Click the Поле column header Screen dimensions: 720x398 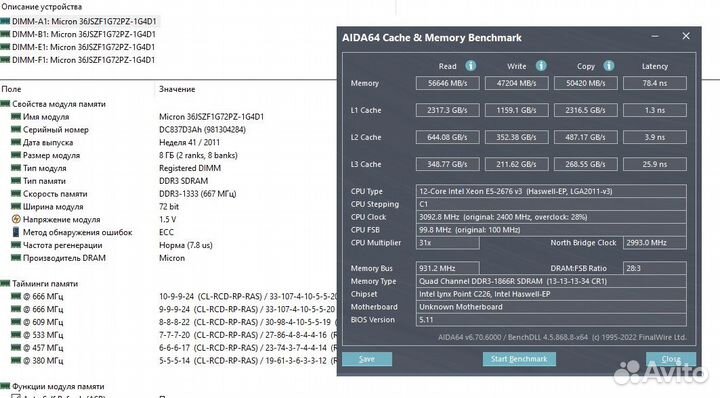[11, 89]
